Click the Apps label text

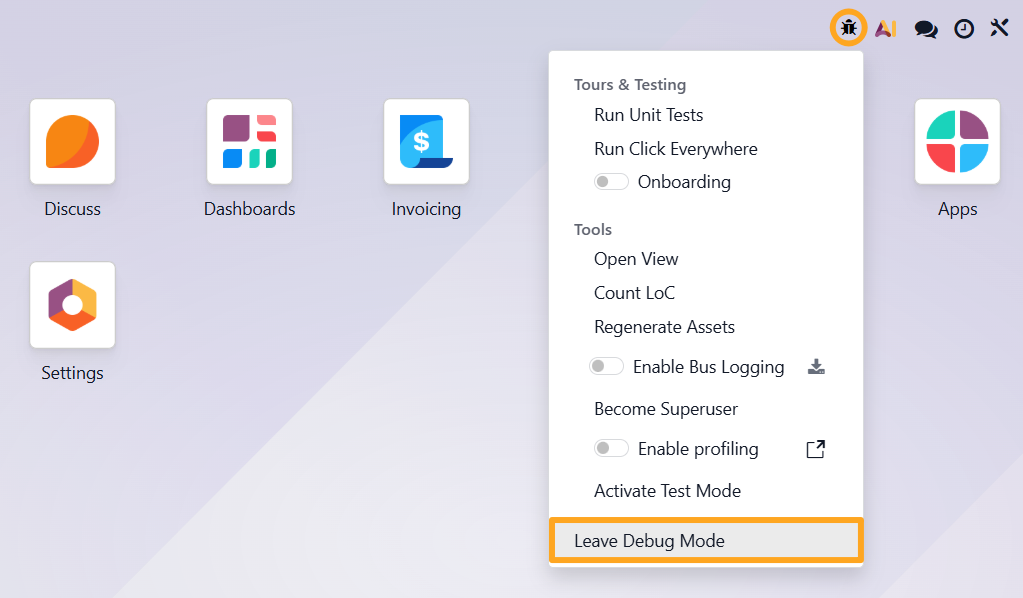pyautogui.click(x=957, y=209)
